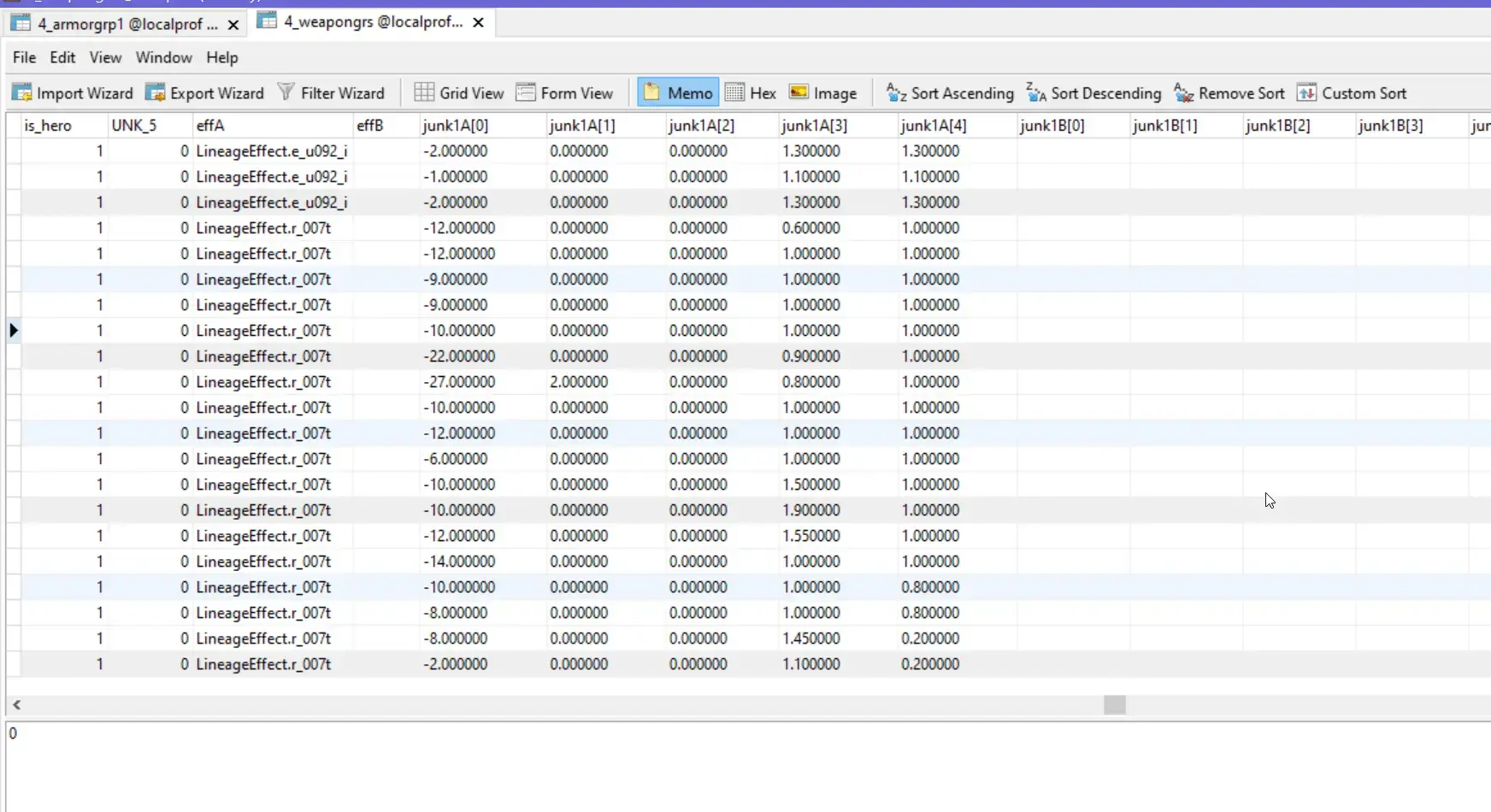Open the Edit menu

tap(62, 57)
